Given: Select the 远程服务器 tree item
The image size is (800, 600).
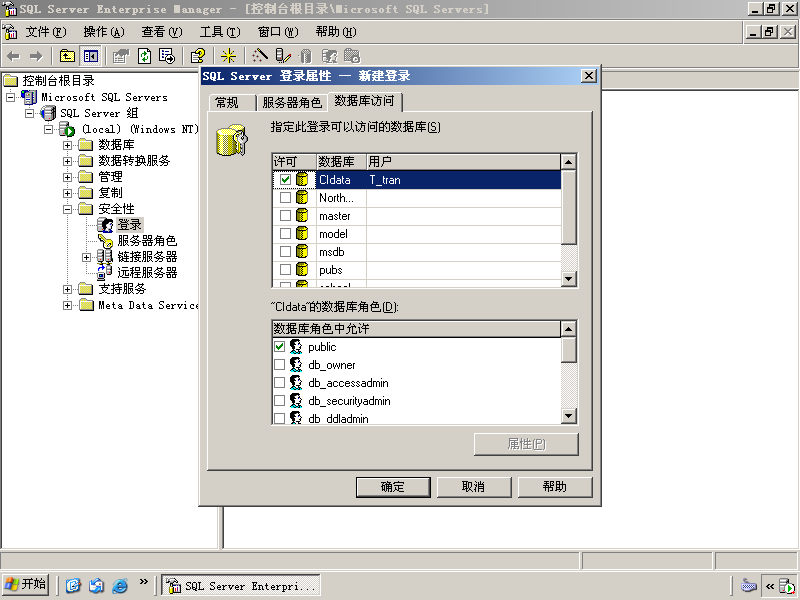Looking at the screenshot, I should click(147, 273).
